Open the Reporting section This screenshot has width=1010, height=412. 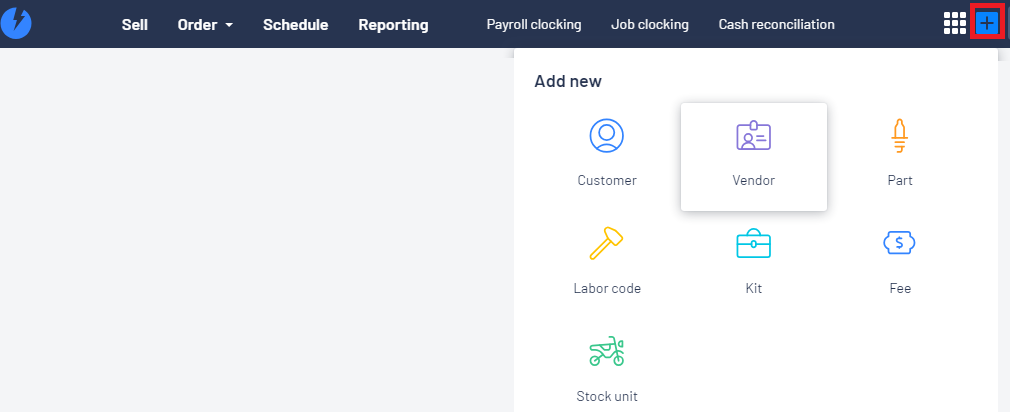[394, 24]
